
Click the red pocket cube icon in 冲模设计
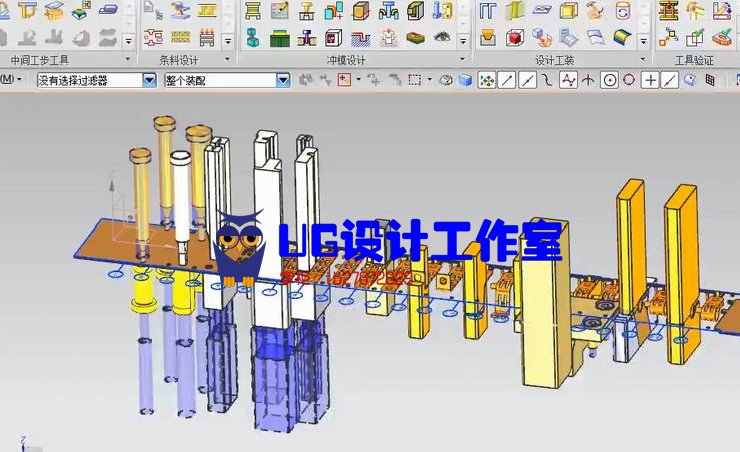[334, 38]
